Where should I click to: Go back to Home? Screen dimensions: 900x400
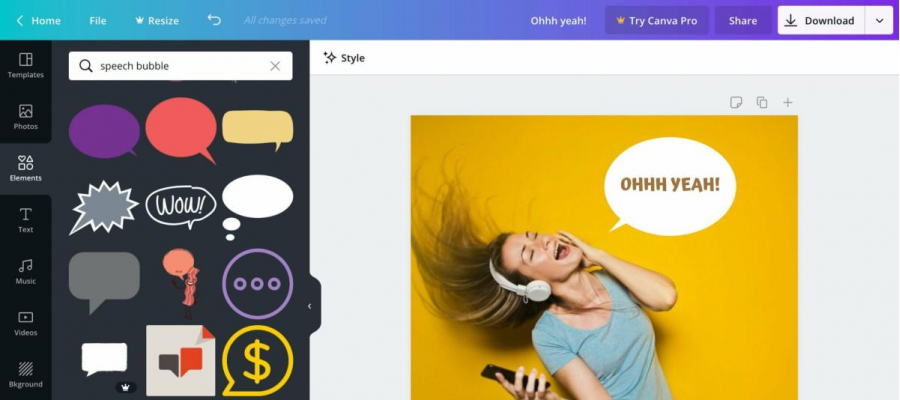point(38,21)
